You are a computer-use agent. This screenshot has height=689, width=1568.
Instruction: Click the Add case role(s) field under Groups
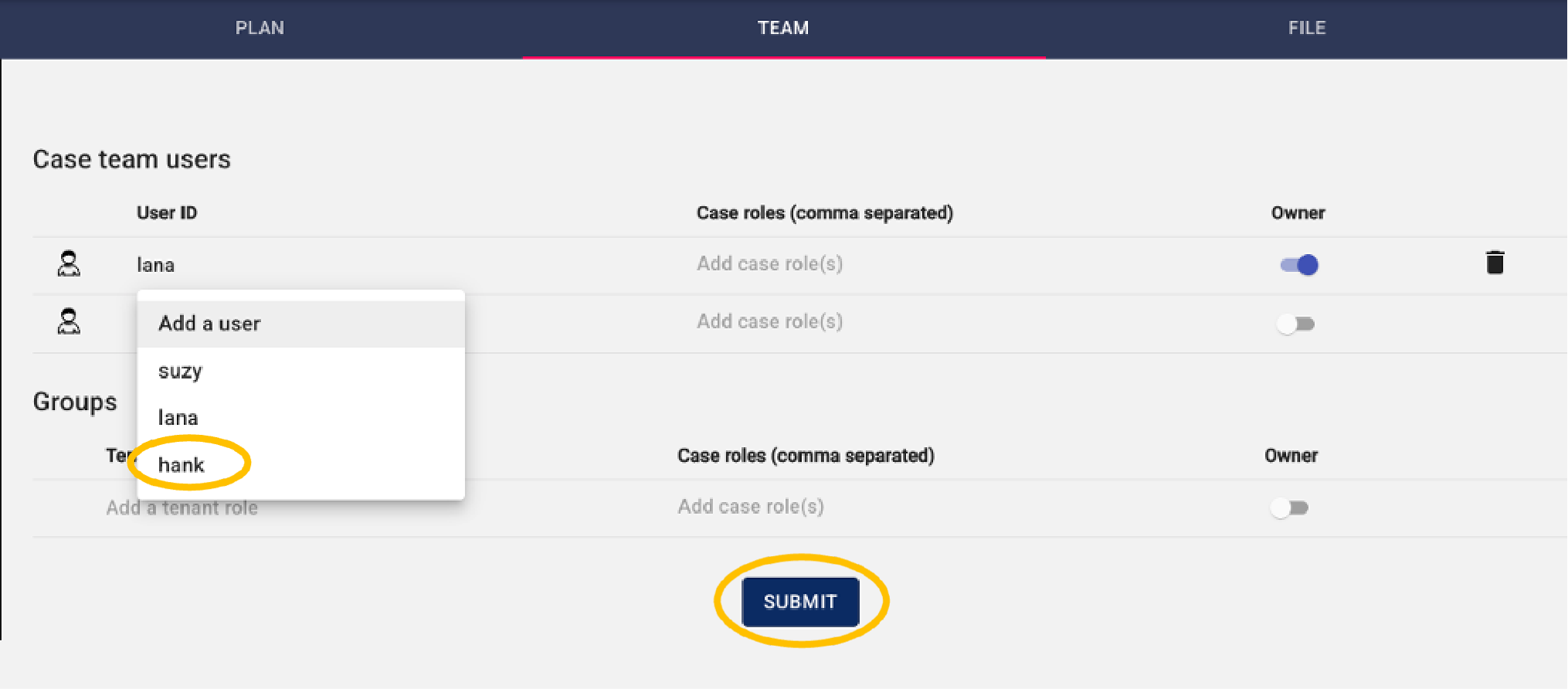(x=751, y=507)
